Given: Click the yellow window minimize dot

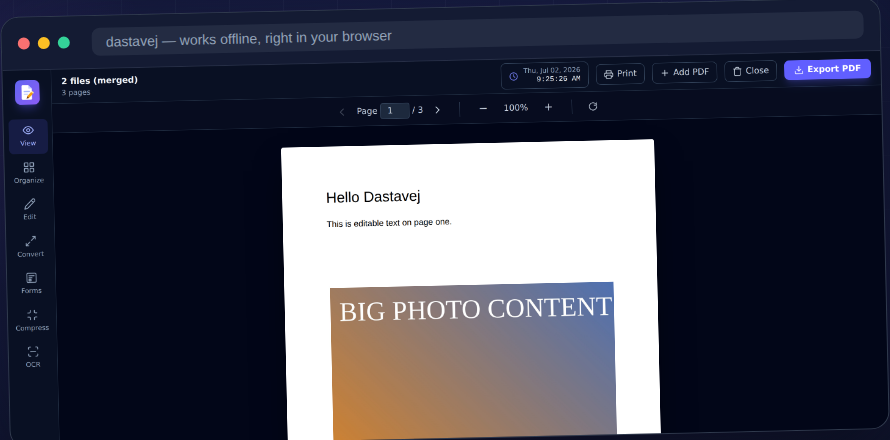Looking at the screenshot, I should [x=44, y=43].
